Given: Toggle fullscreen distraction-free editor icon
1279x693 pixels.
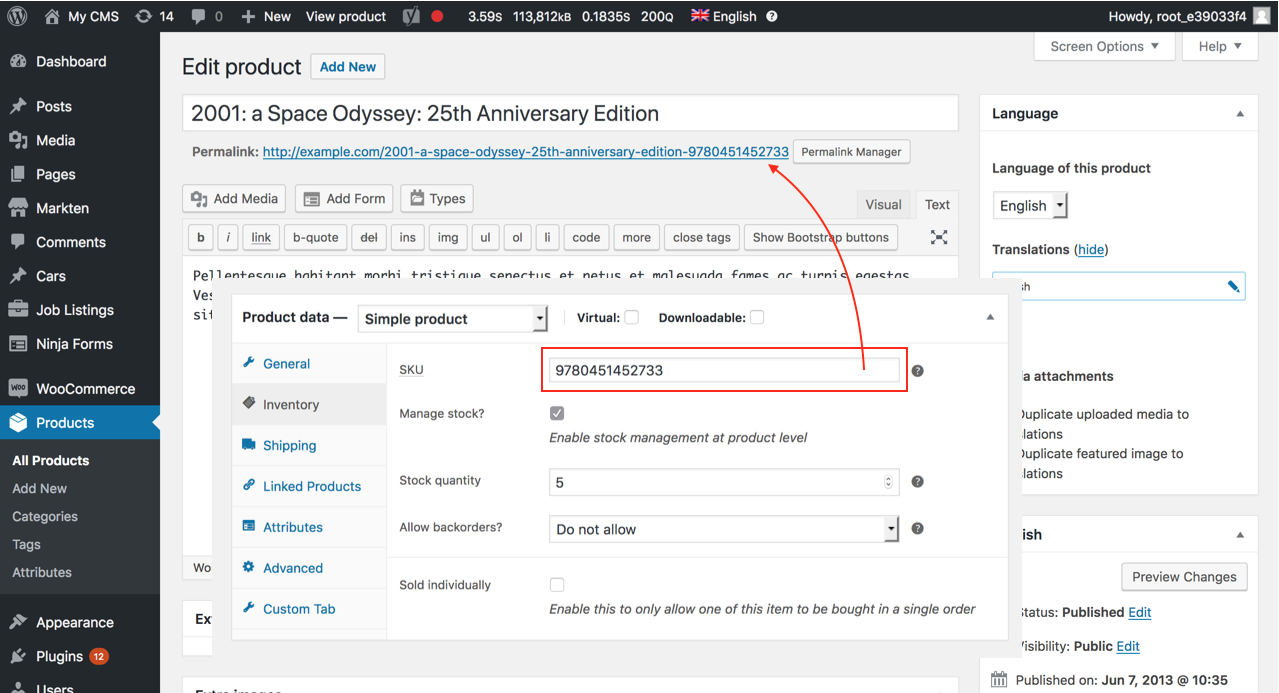Looking at the screenshot, I should [938, 237].
